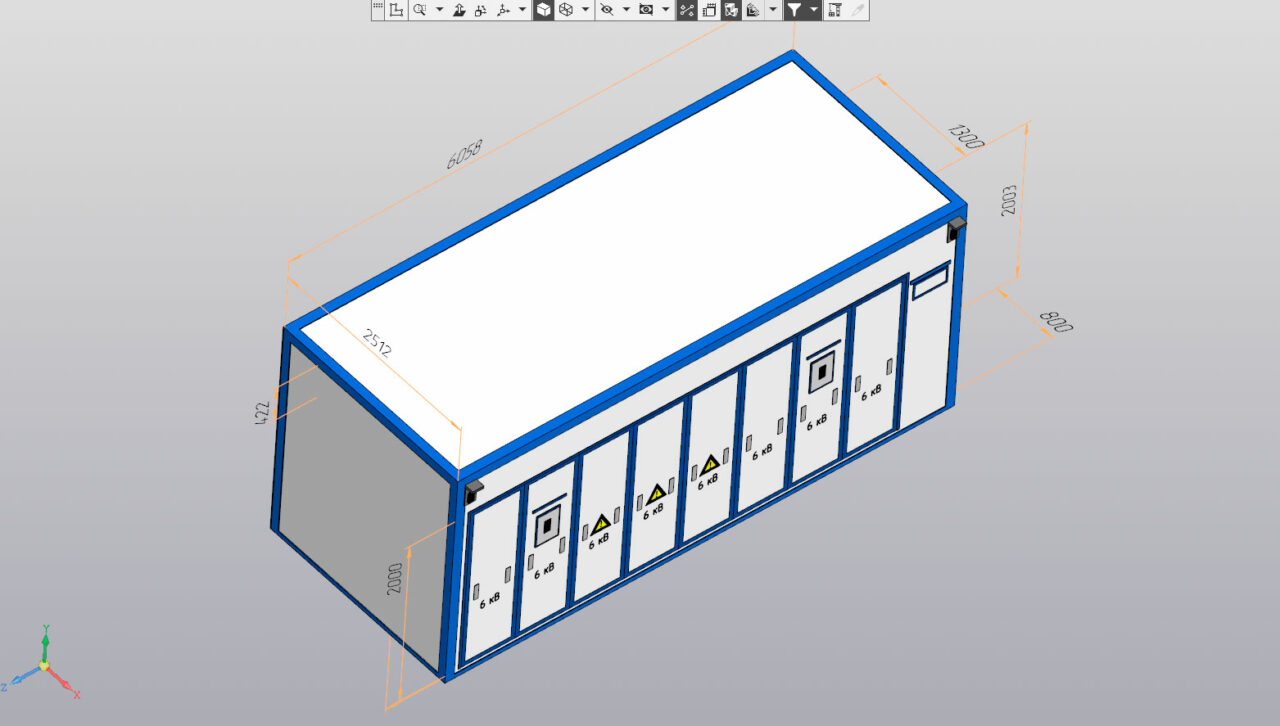Select the zoom magnifier tool

(420, 10)
